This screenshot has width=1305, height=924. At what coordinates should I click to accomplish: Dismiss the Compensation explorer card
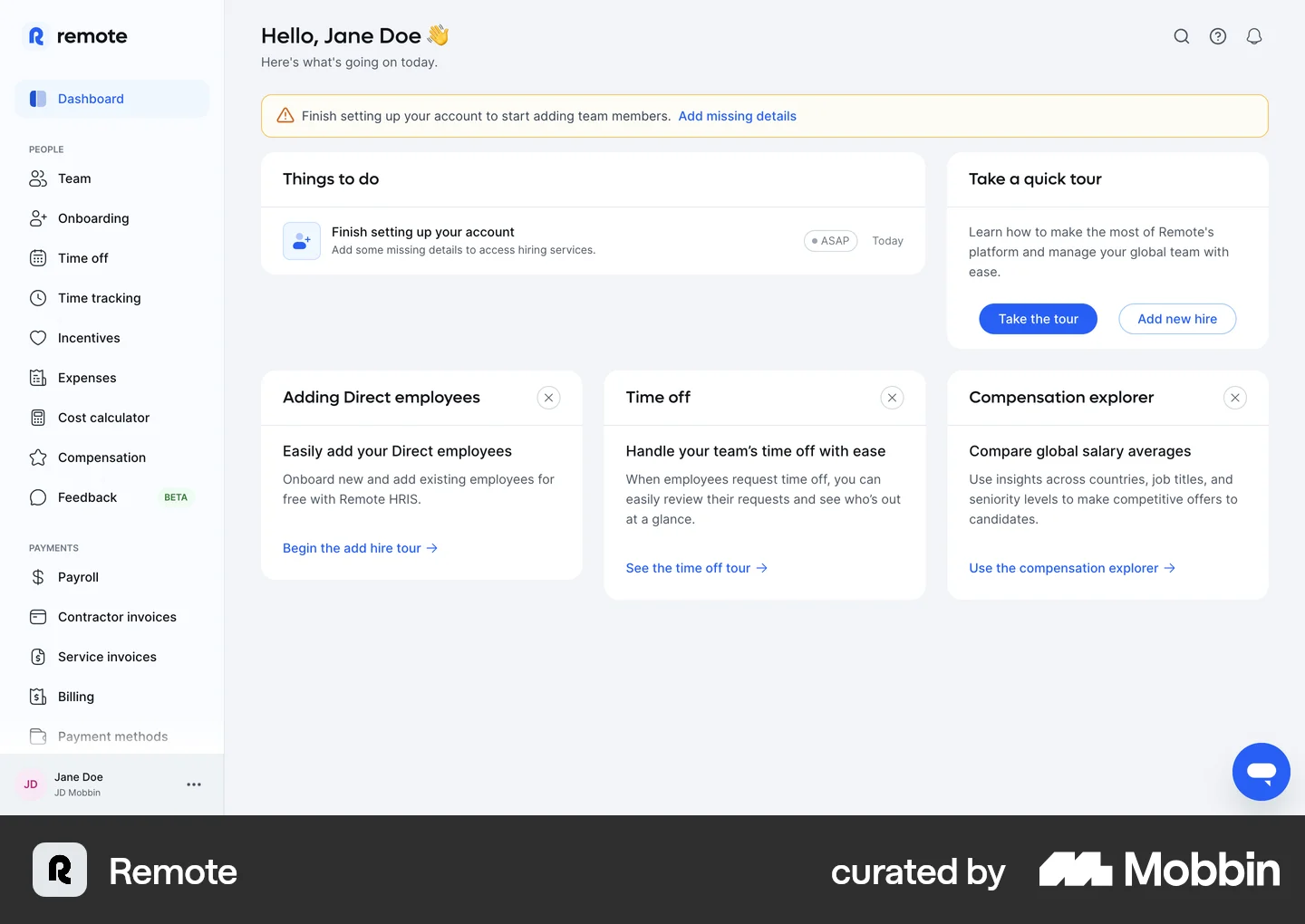1234,398
